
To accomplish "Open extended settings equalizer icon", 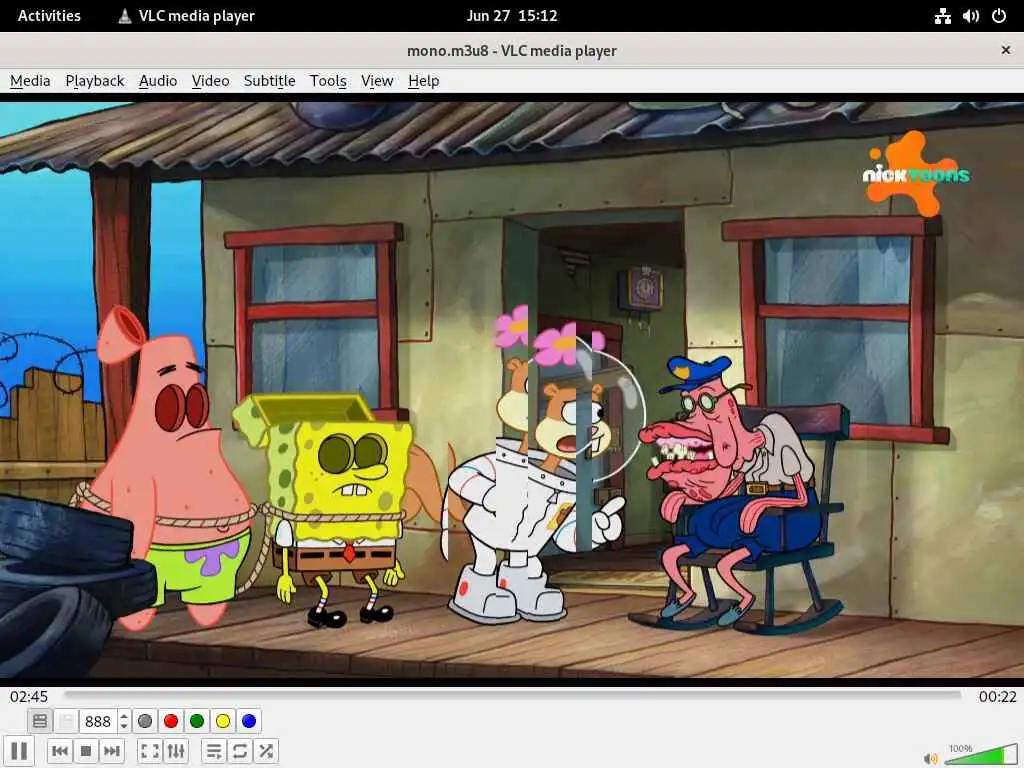I will (176, 751).
